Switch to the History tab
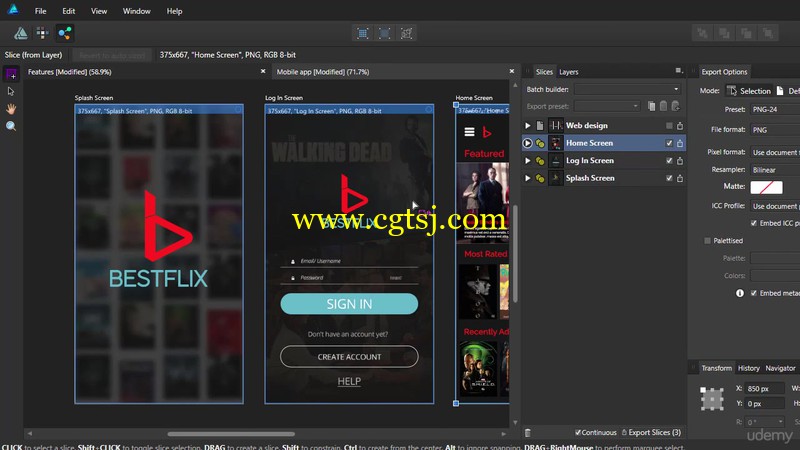The width and height of the screenshot is (800, 450). point(748,368)
